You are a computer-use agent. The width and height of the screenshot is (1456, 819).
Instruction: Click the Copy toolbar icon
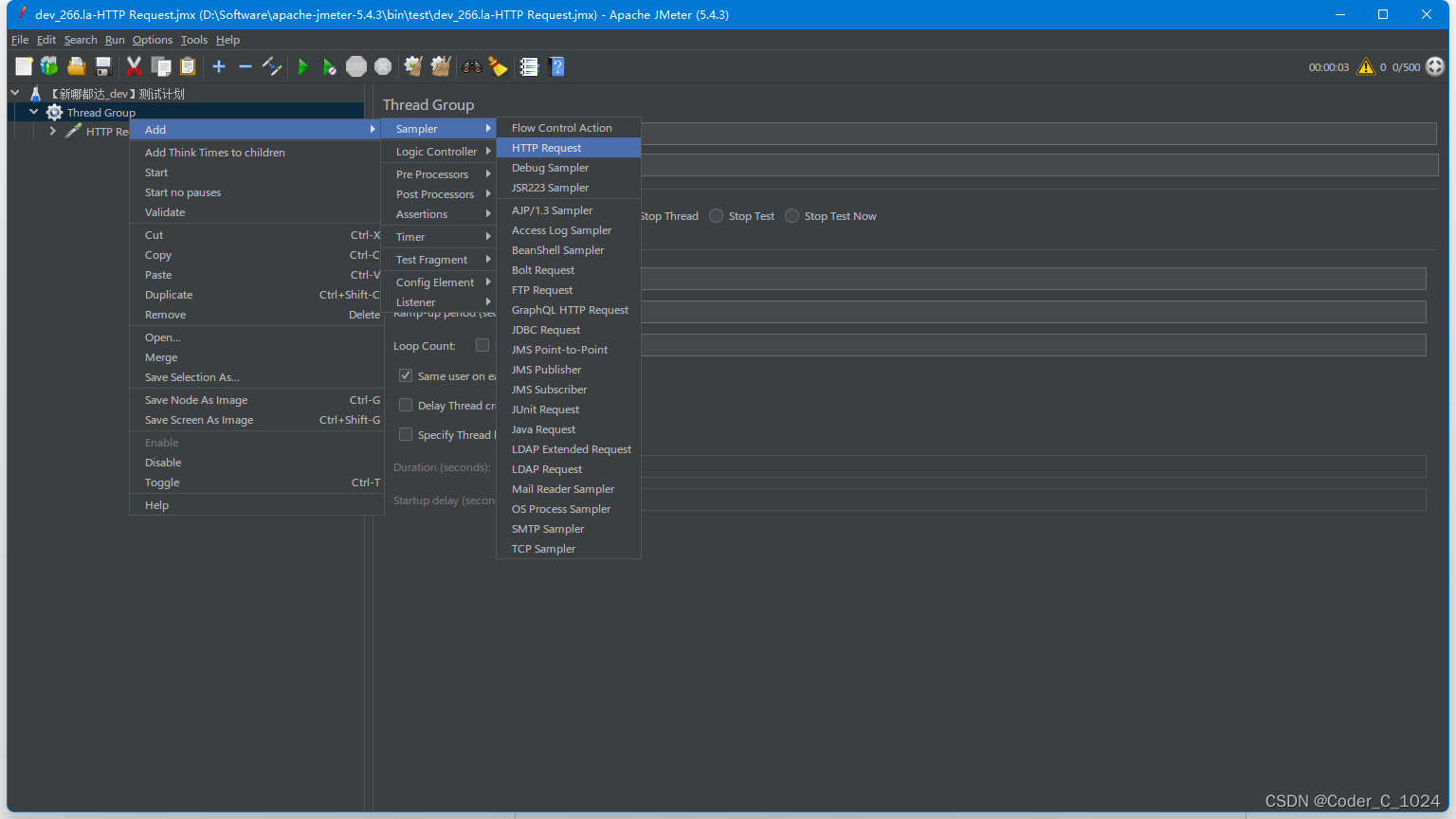point(161,66)
